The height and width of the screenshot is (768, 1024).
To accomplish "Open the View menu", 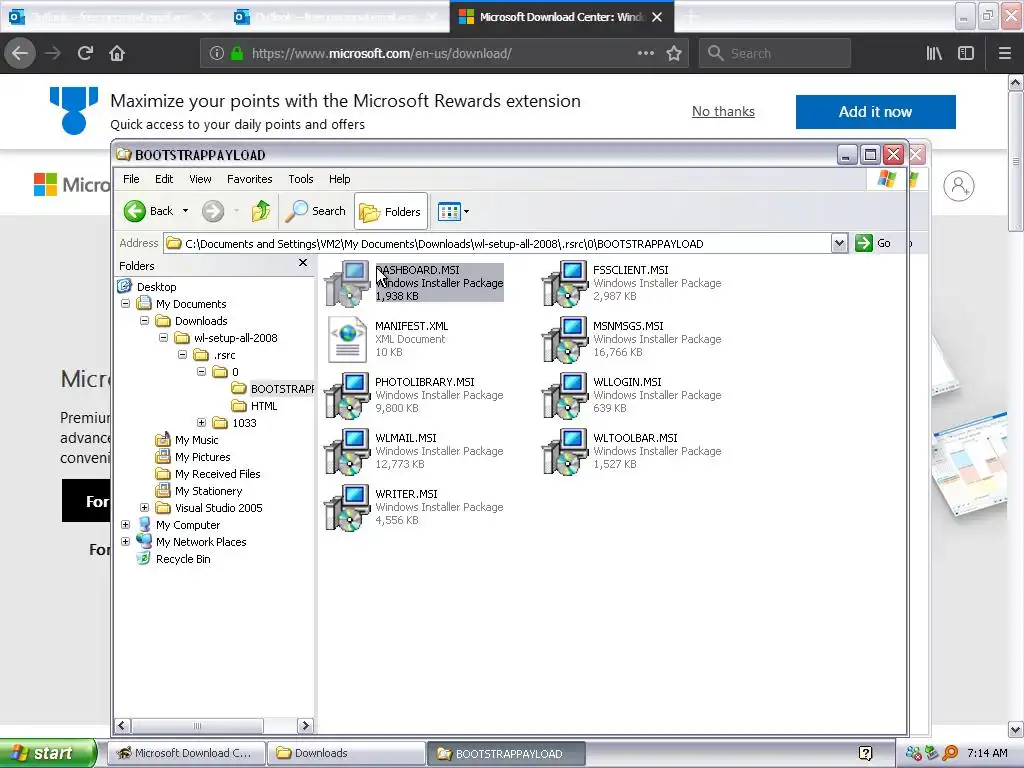I will (200, 179).
